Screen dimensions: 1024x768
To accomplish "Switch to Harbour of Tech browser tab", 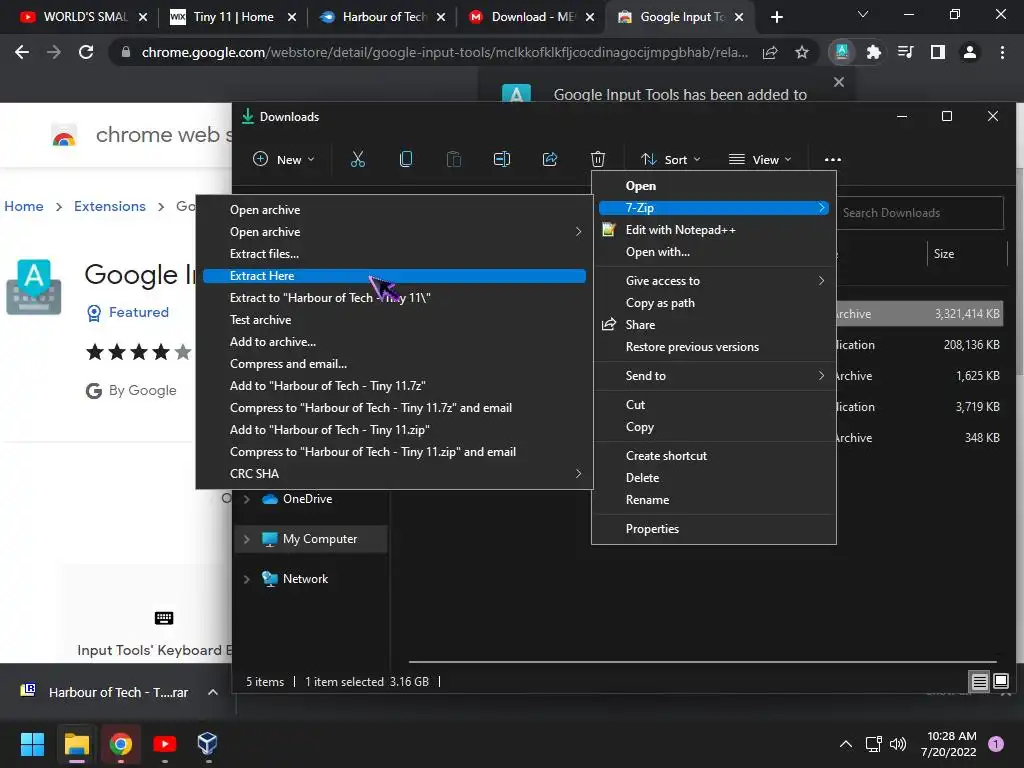I will (x=382, y=17).
